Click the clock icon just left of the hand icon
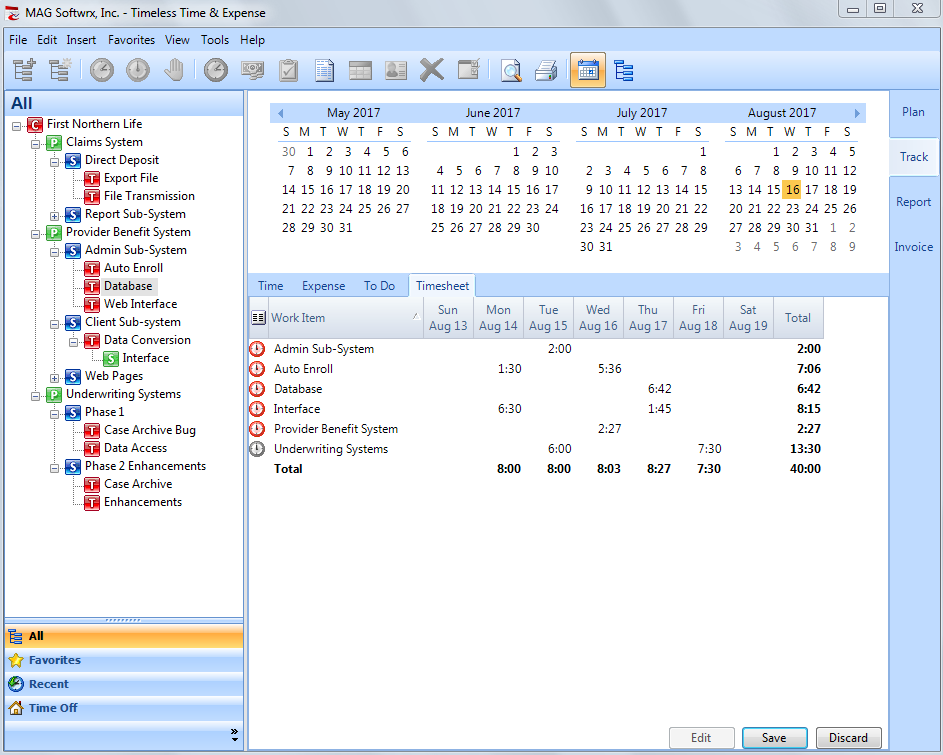This screenshot has width=943, height=755. [x=138, y=70]
